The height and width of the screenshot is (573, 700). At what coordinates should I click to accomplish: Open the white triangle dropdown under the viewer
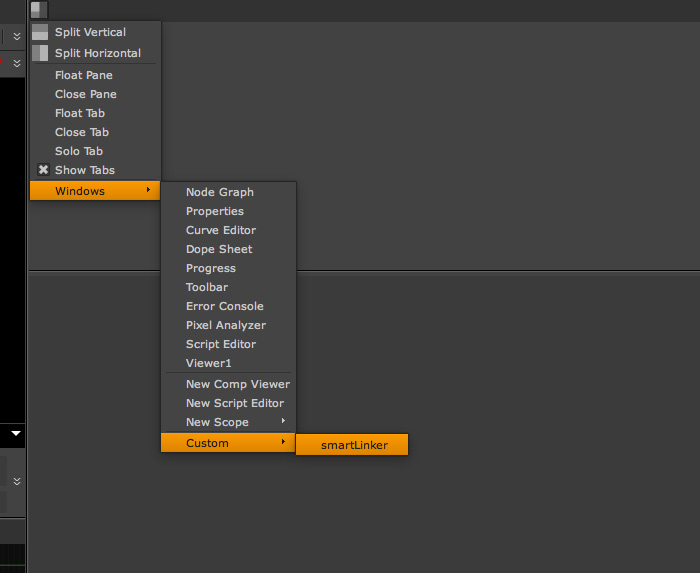[x=16, y=434]
